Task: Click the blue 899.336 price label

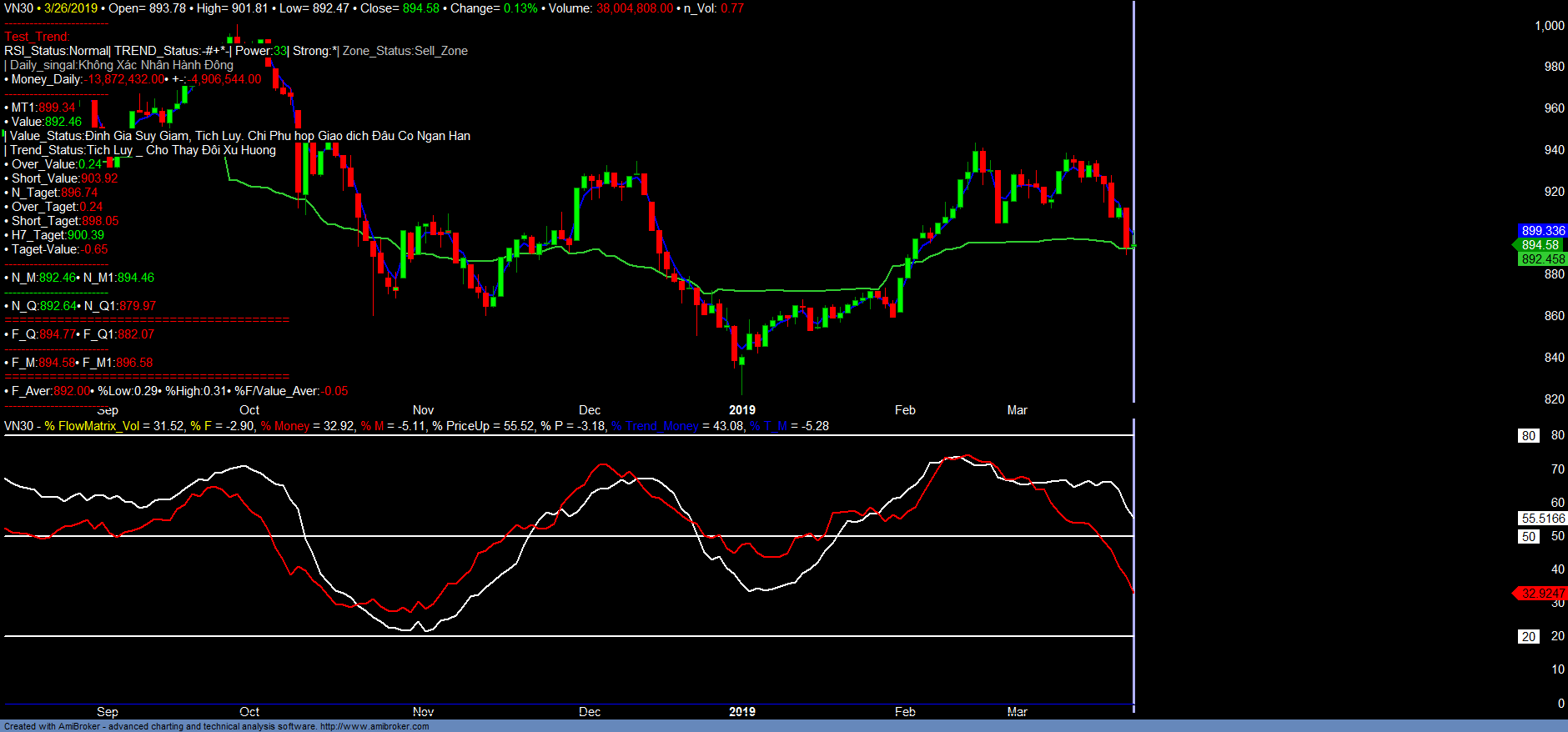Action: (1542, 231)
